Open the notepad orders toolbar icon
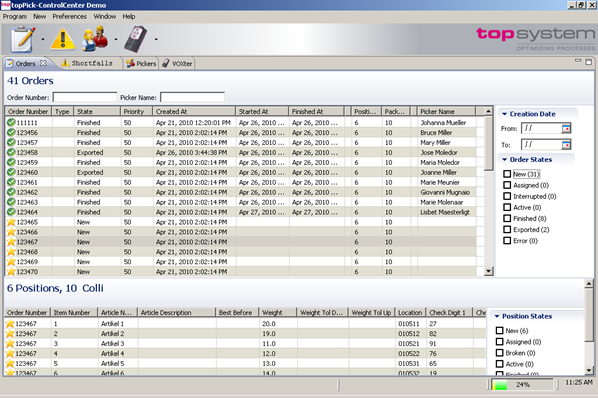598x398 pixels. tap(23, 39)
